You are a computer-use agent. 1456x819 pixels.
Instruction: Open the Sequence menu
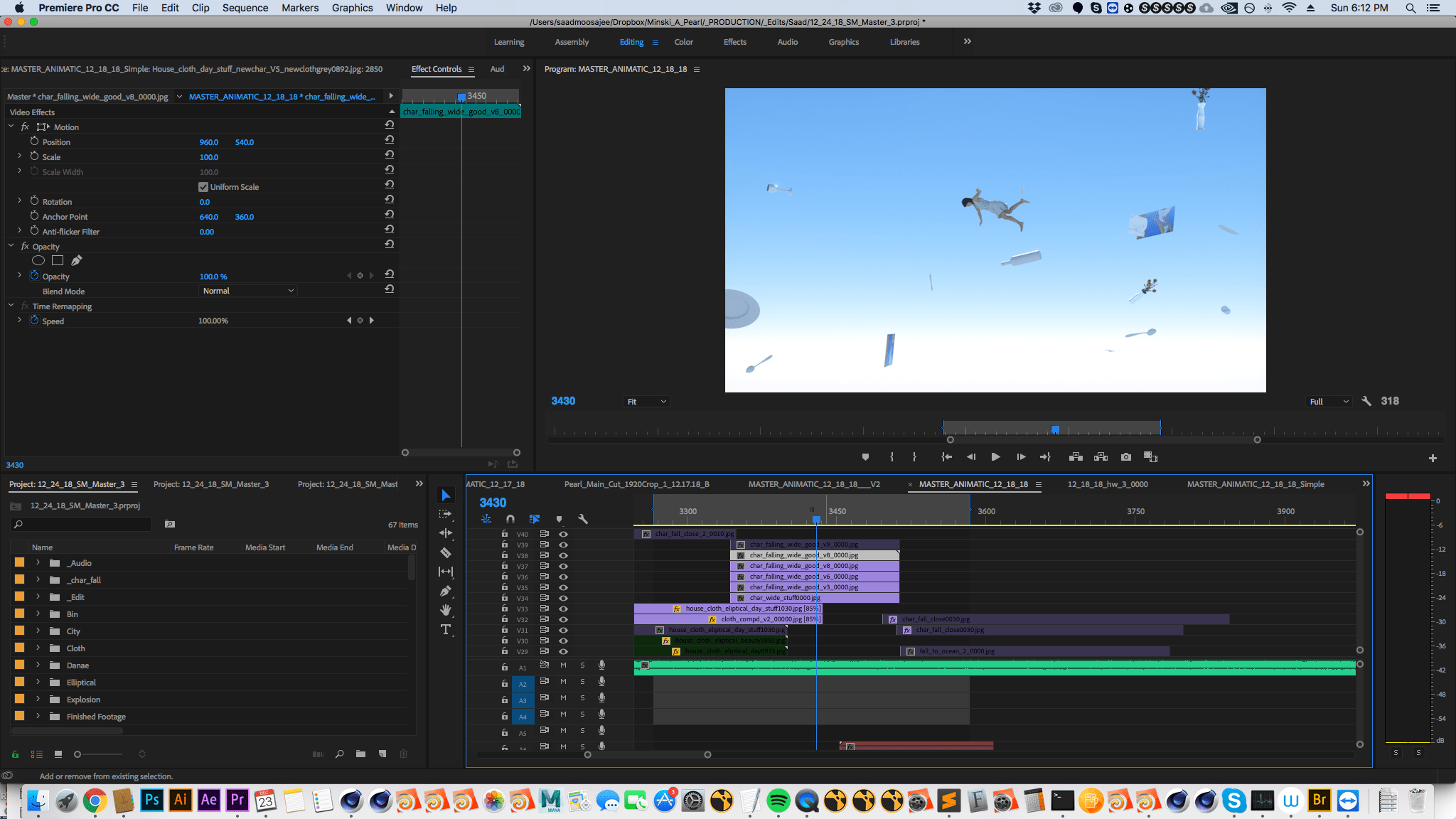coord(245,8)
